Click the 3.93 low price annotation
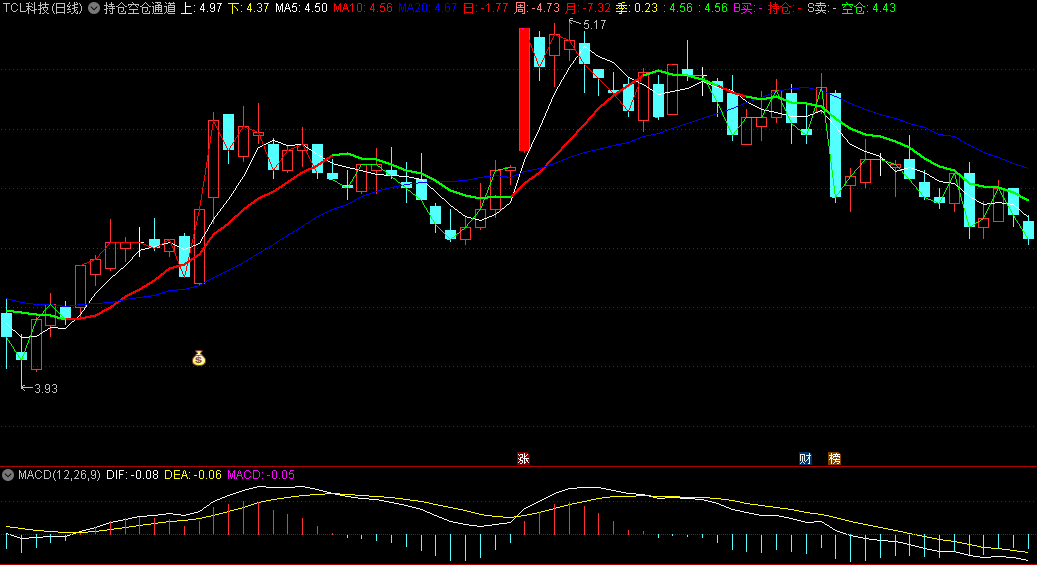The width and height of the screenshot is (1037, 565). (46, 389)
